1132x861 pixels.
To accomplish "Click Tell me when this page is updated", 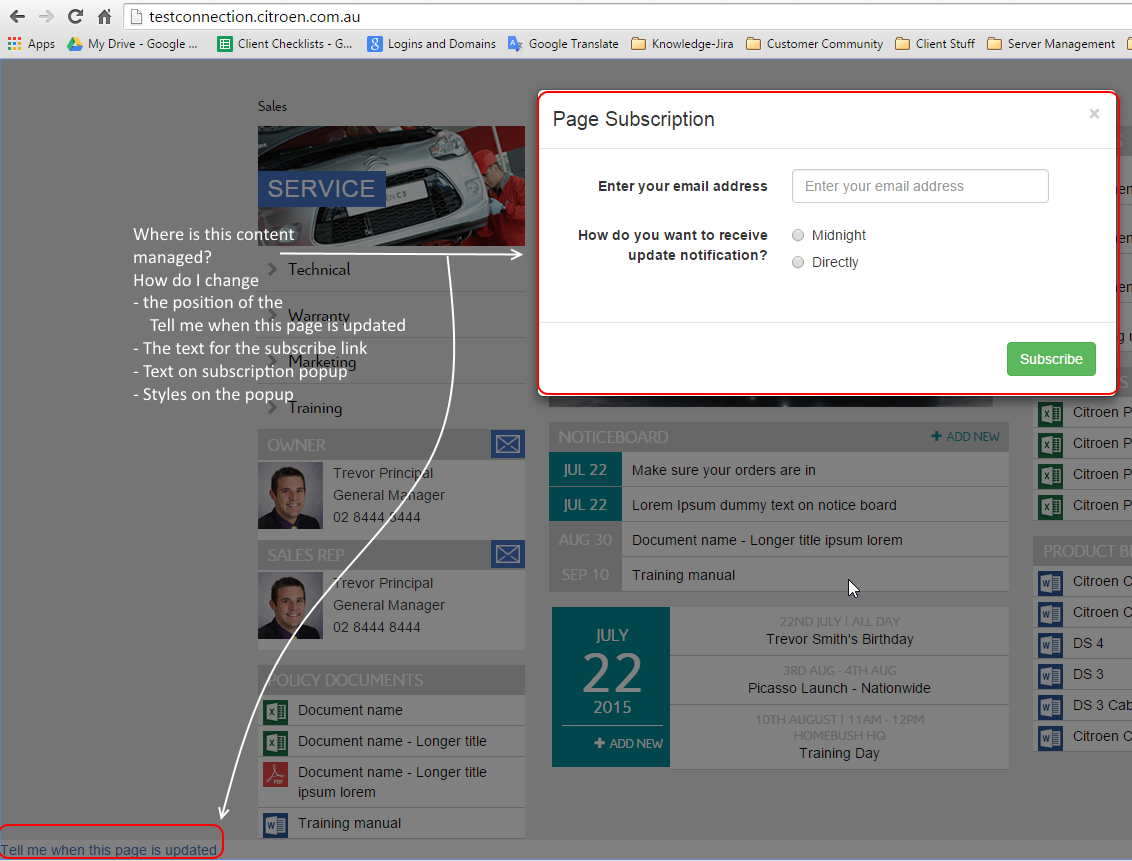I will pyautogui.click(x=109, y=850).
